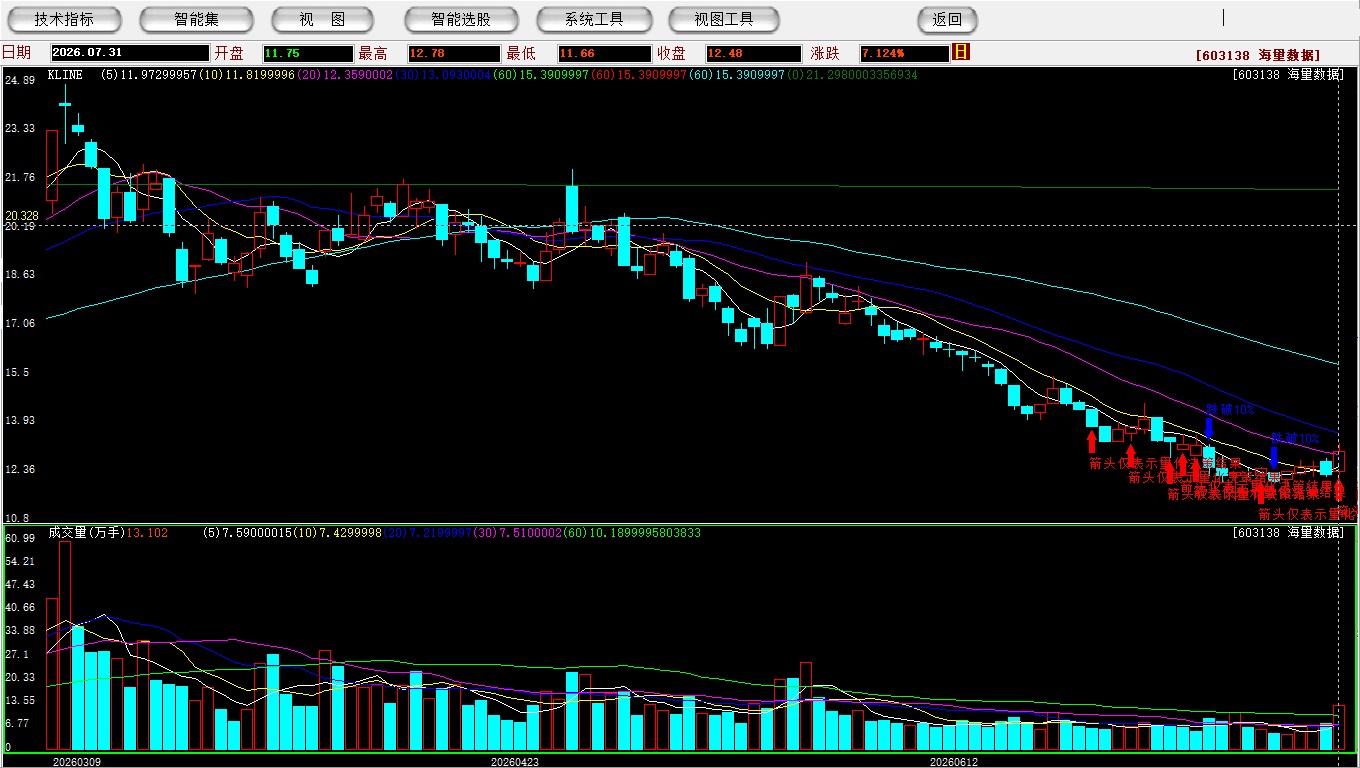This screenshot has height=768, width=1360.
Task: Click the 20260309 date axis label
Action: tap(76, 761)
